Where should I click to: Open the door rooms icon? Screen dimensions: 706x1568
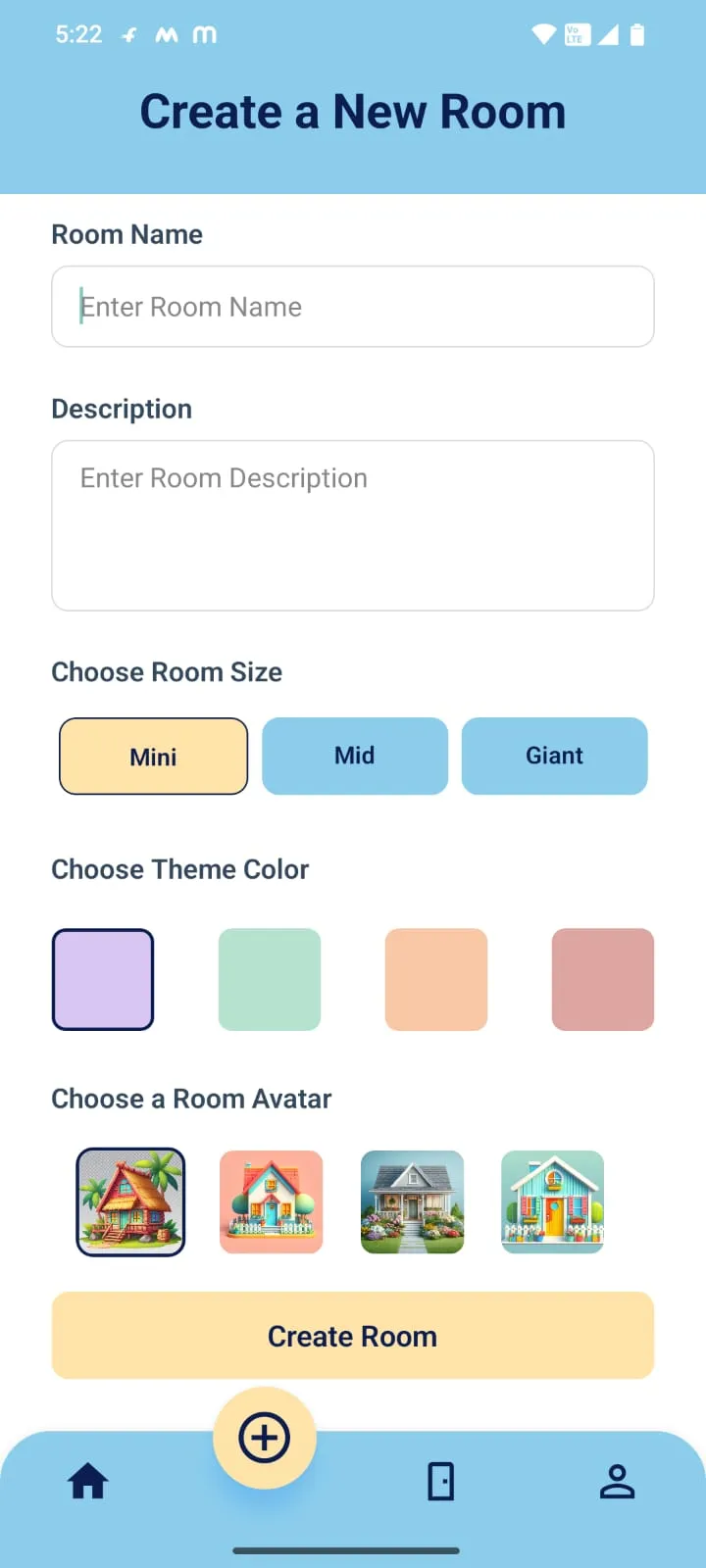coord(441,1481)
